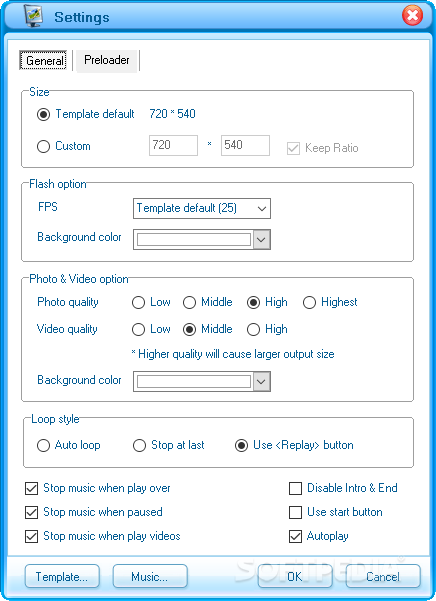This screenshot has width=436, height=601.
Task: Click the custom height field showing 540
Action: point(245,145)
